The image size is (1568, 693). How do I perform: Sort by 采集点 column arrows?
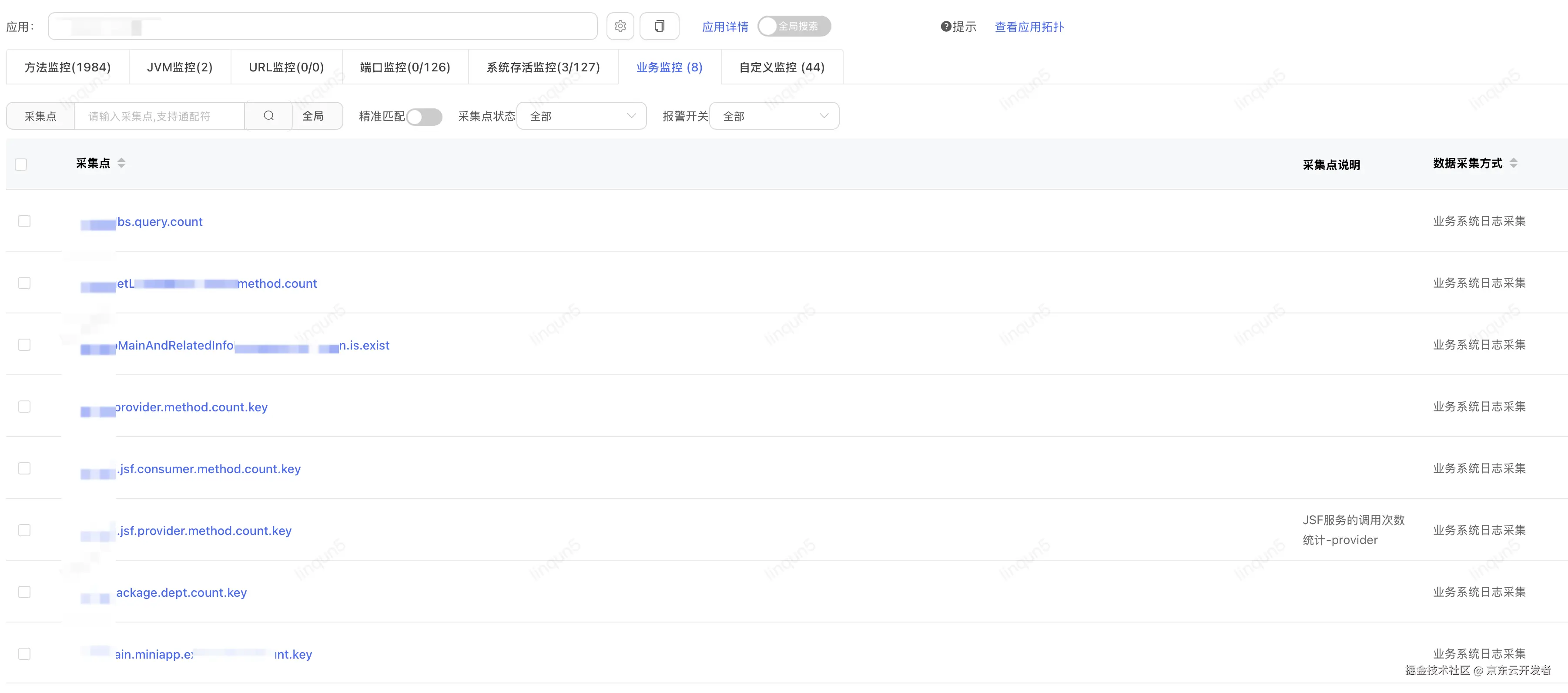[121, 163]
